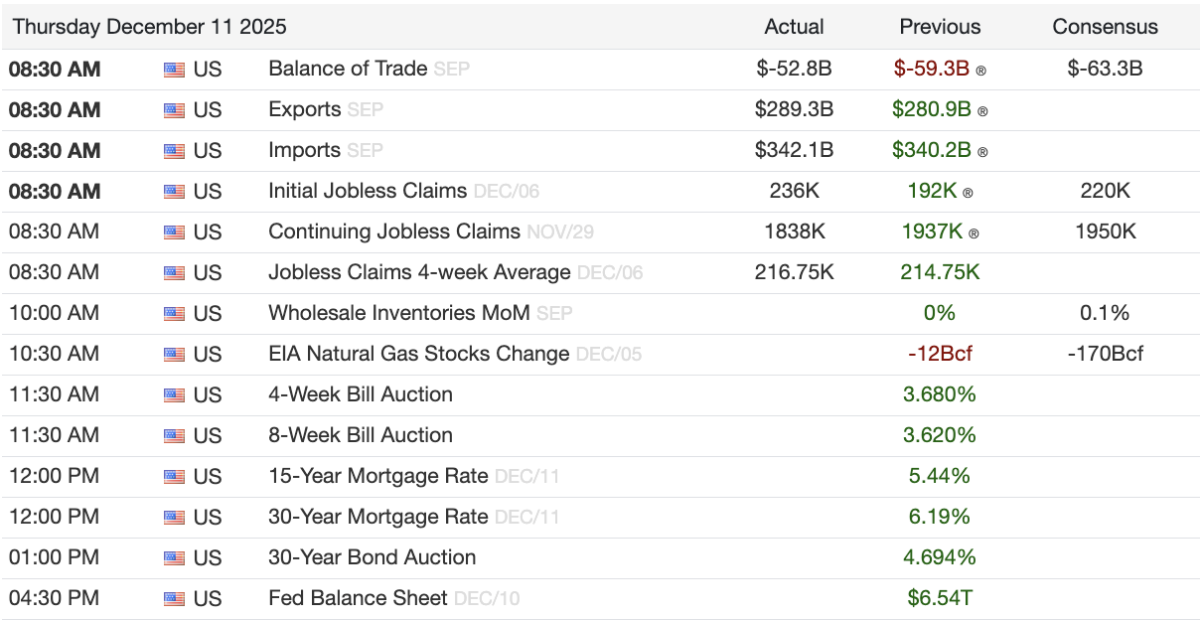Viewport: 1200px width, 620px height.
Task: Click the revised icon next to $340.2B
Action: pyautogui.click(x=982, y=152)
